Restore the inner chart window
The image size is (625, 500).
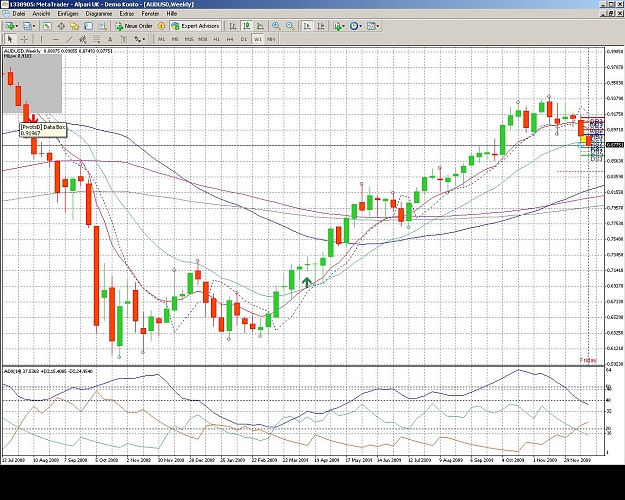click(x=611, y=14)
